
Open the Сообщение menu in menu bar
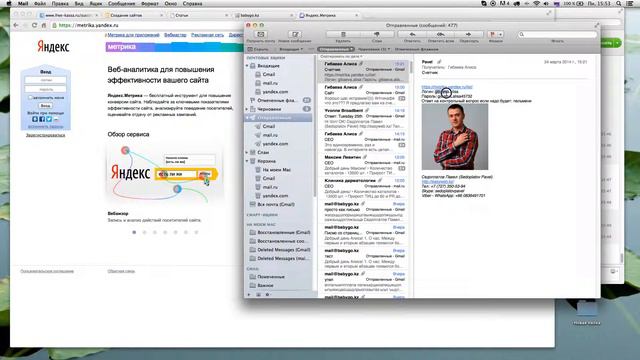click(122, 3)
